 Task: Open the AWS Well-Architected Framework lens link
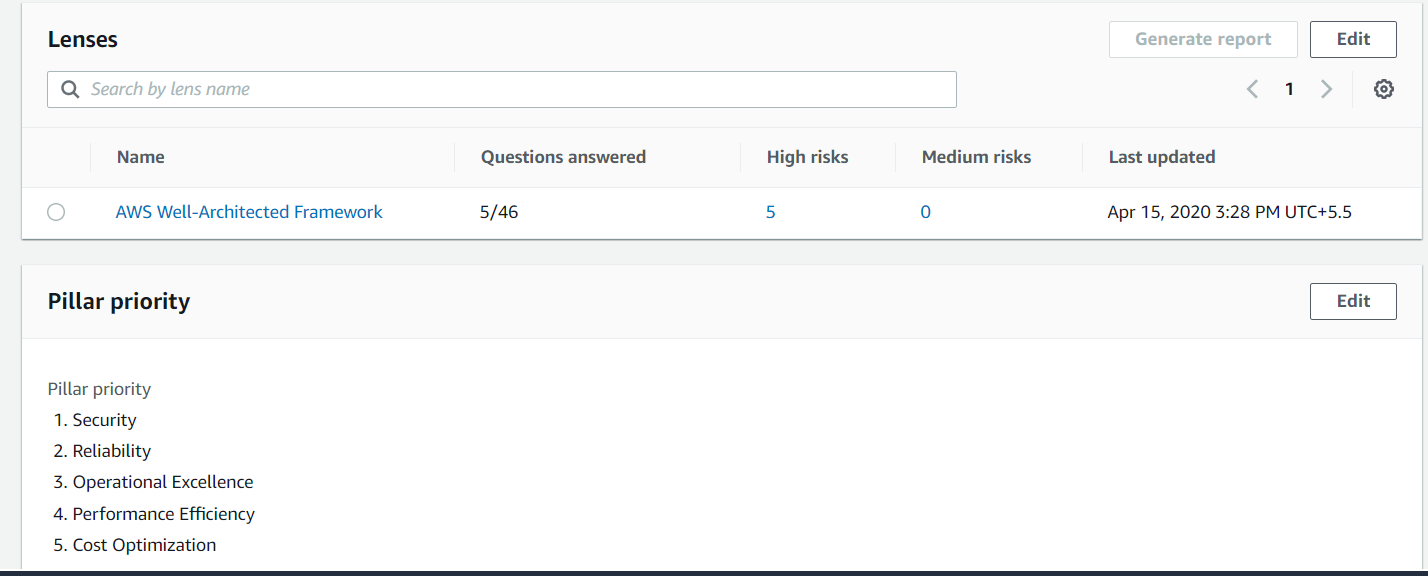pyautogui.click(x=249, y=212)
